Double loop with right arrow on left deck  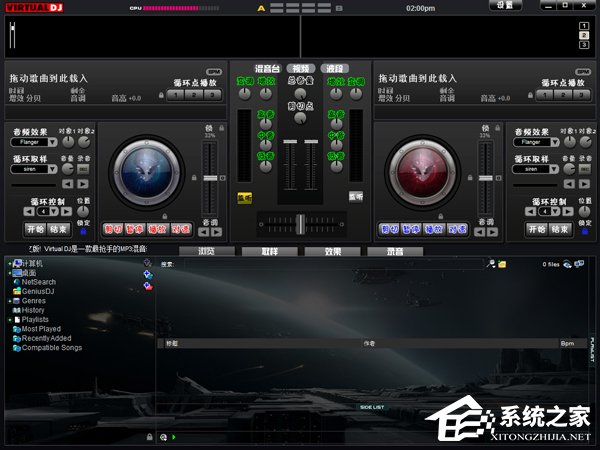click(66, 212)
